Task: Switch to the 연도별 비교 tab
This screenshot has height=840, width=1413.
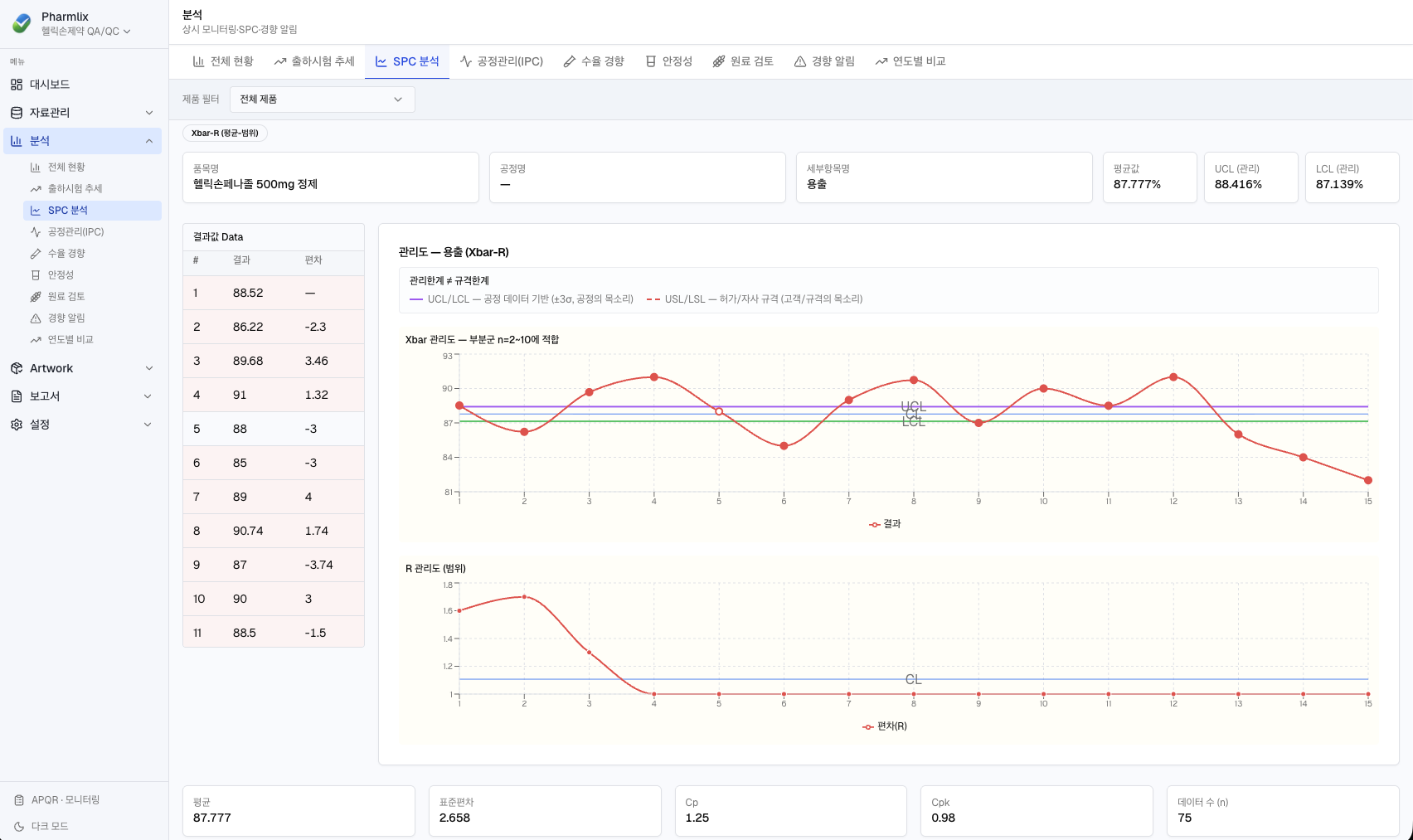Action: (x=910, y=61)
